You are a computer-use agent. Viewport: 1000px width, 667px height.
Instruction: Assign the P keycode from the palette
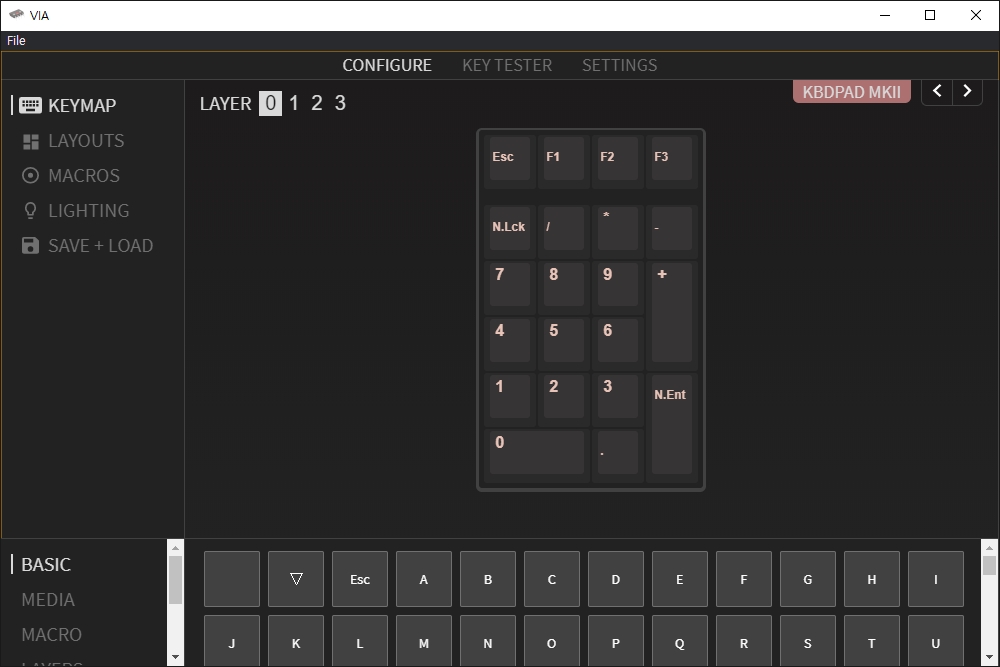(615, 641)
